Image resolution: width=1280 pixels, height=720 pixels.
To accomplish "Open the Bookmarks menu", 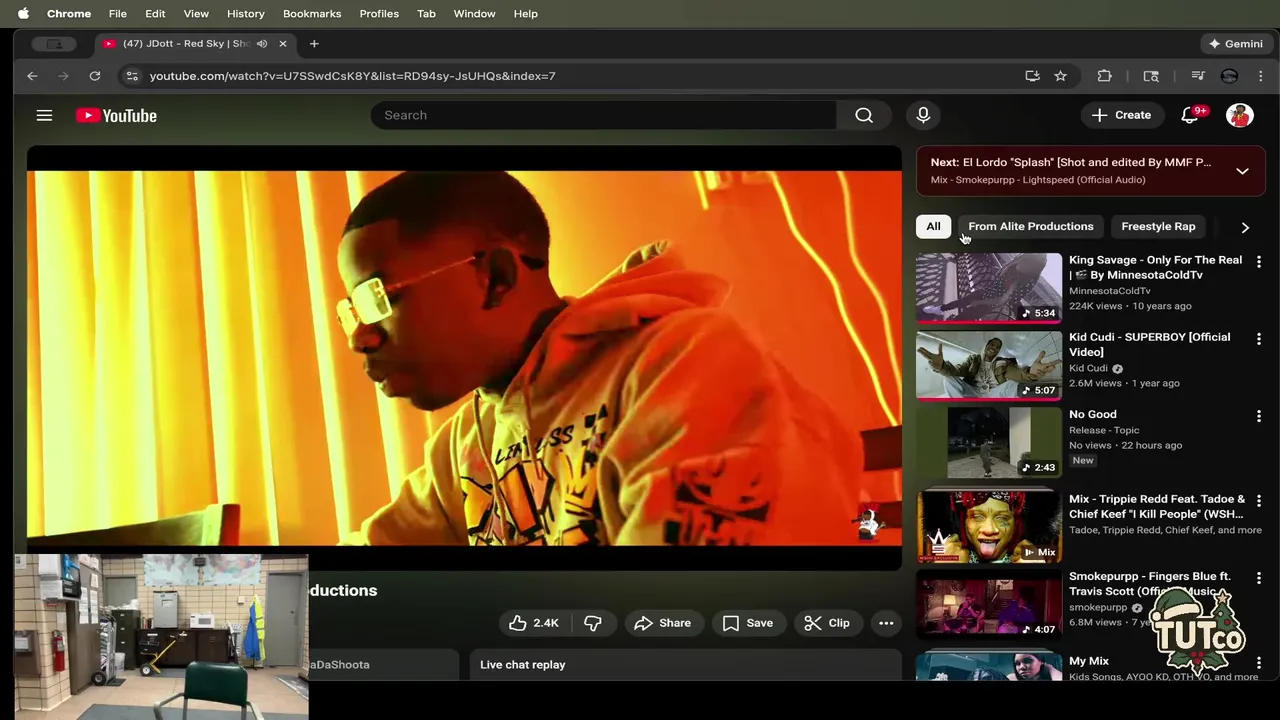I will click(x=312, y=14).
